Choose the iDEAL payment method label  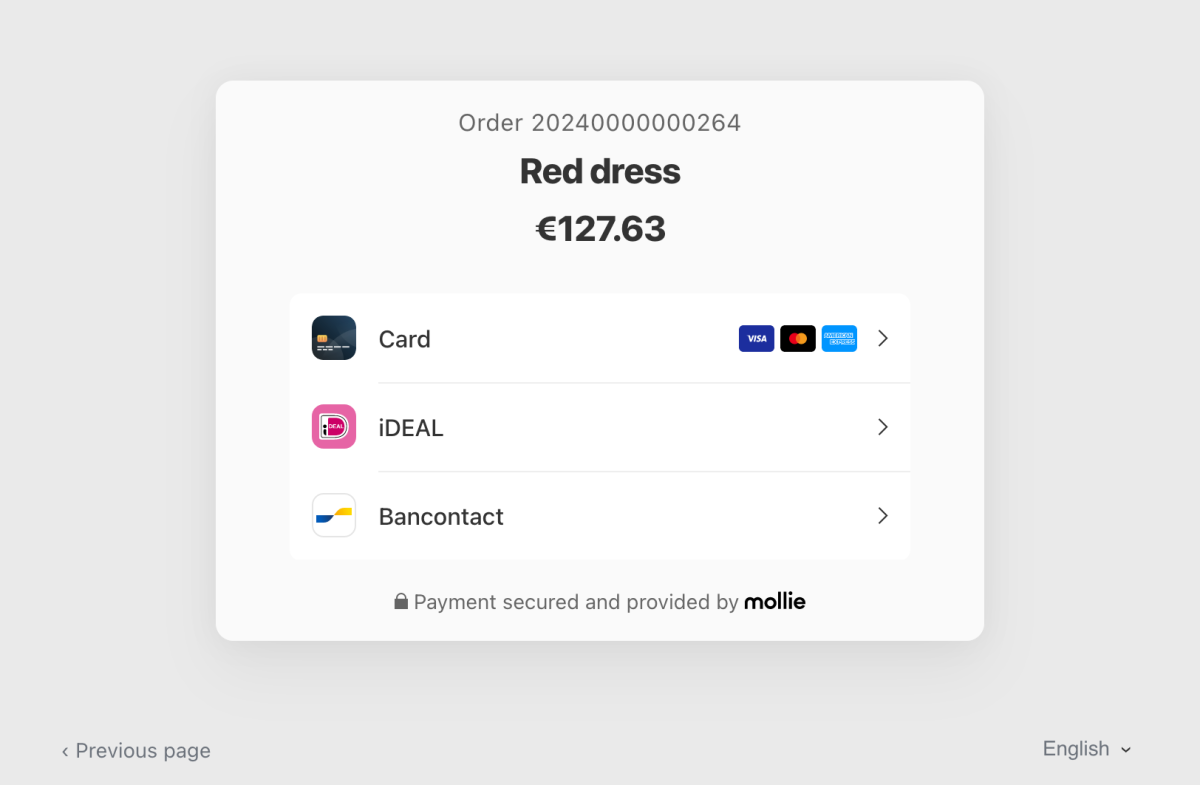(x=411, y=428)
